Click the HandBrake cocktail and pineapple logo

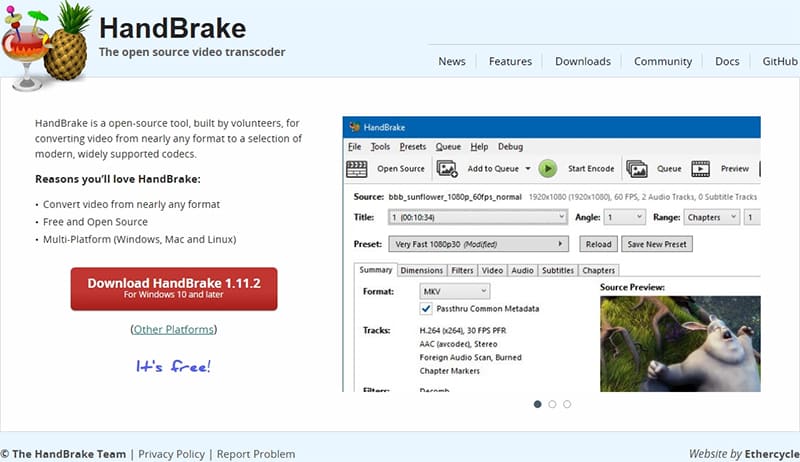[x=45, y=46]
